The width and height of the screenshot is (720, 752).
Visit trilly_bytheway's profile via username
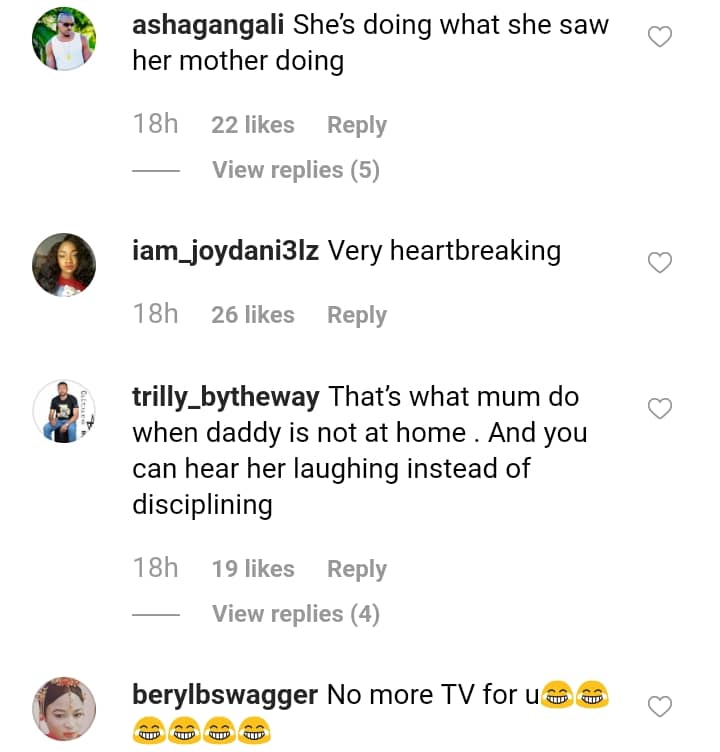pos(225,396)
